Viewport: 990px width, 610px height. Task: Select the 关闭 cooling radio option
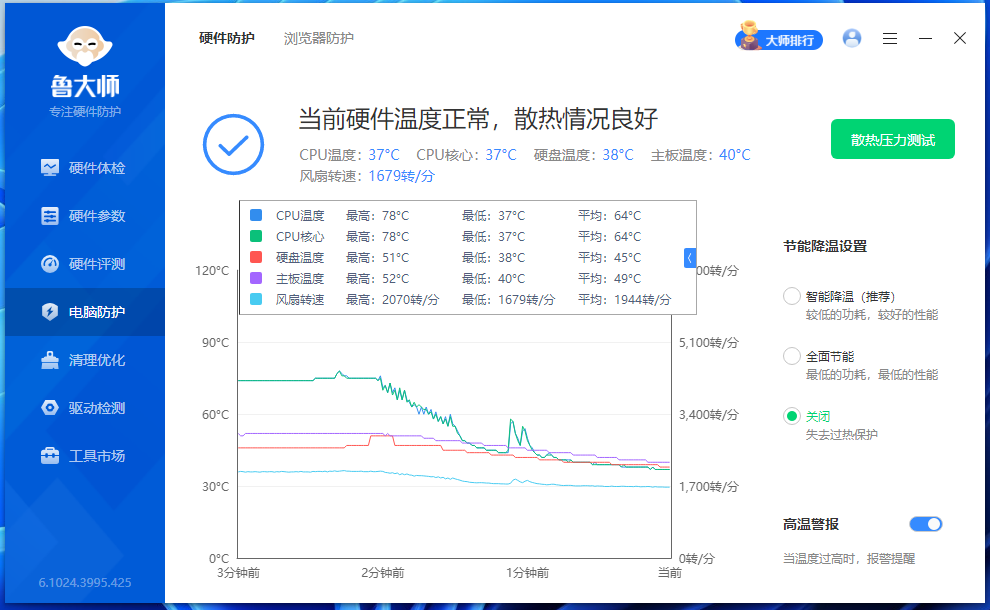(x=792, y=416)
